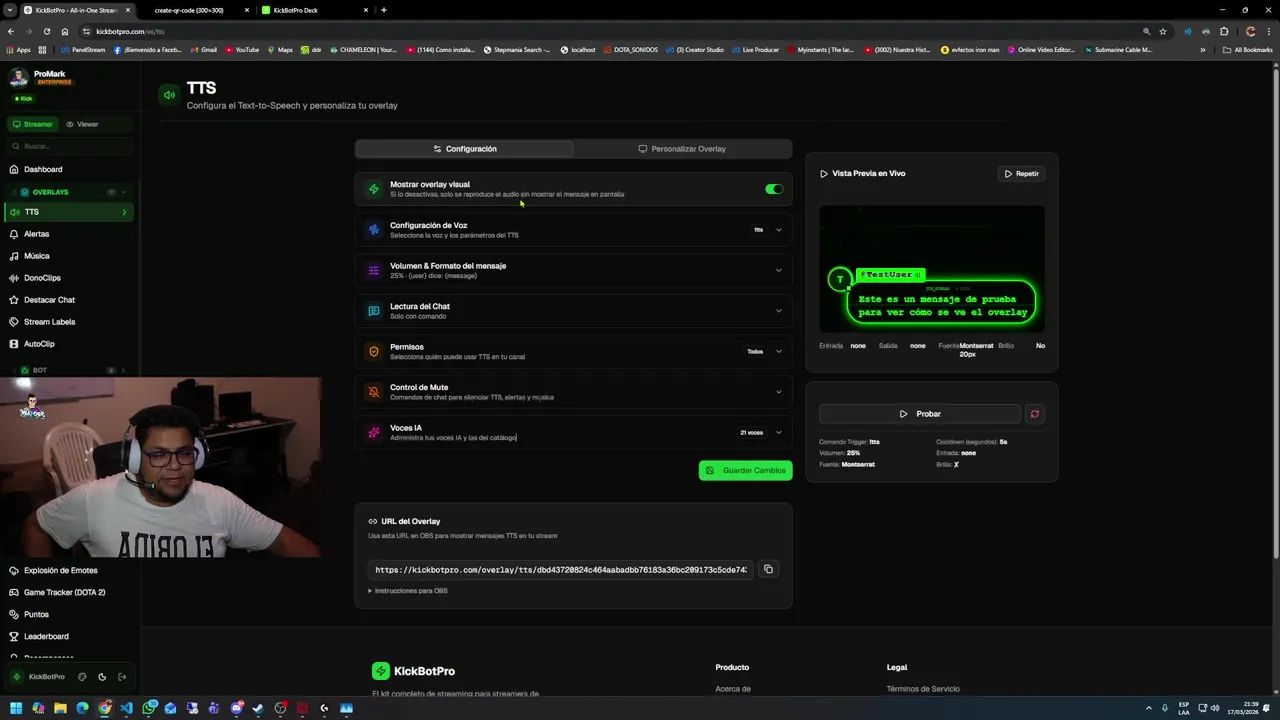Click the theme palette icon
This screenshot has width=1280, height=720.
82,677
